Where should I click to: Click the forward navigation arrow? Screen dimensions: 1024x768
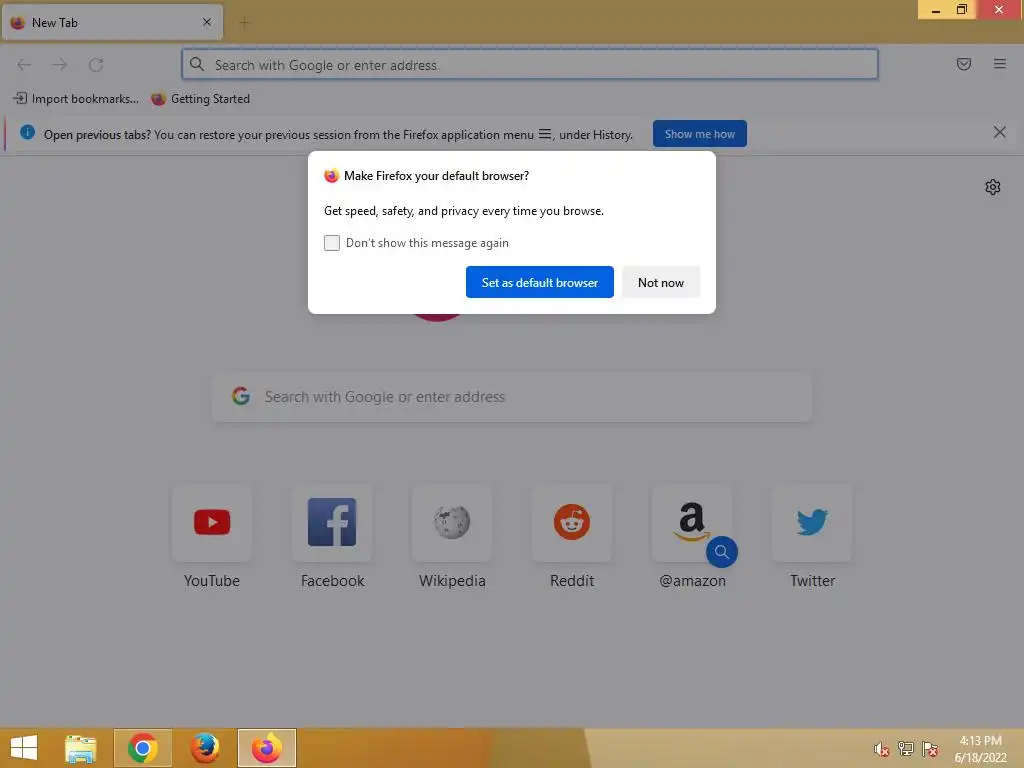[60, 65]
